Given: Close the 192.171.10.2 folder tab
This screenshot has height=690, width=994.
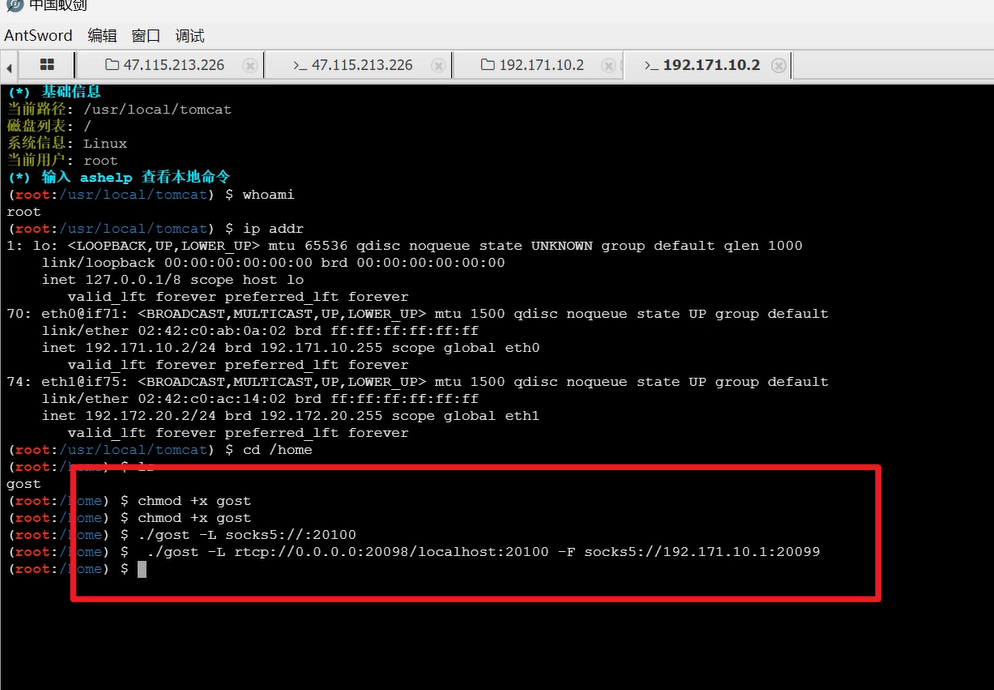Looking at the screenshot, I should [609, 65].
